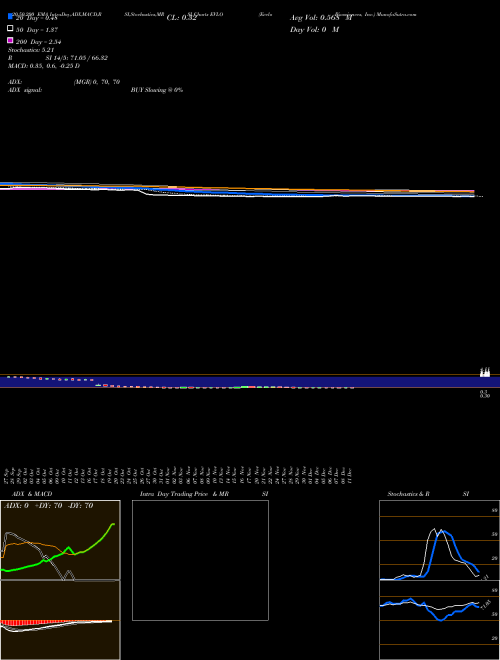The width and height of the screenshot is (500, 660).
Task: Click the 'Day Vol: 0 M' label
Action: pos(314,30)
